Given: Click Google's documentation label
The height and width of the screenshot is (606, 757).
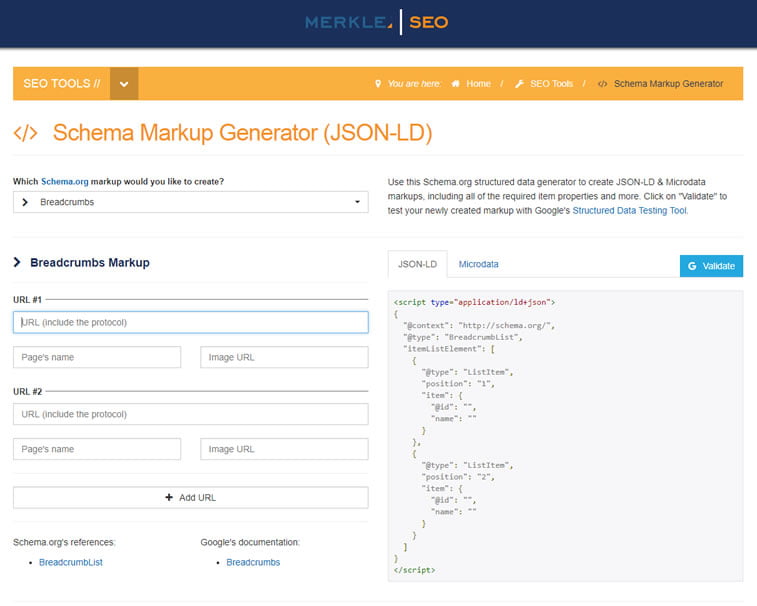Looking at the screenshot, I should [x=250, y=542].
